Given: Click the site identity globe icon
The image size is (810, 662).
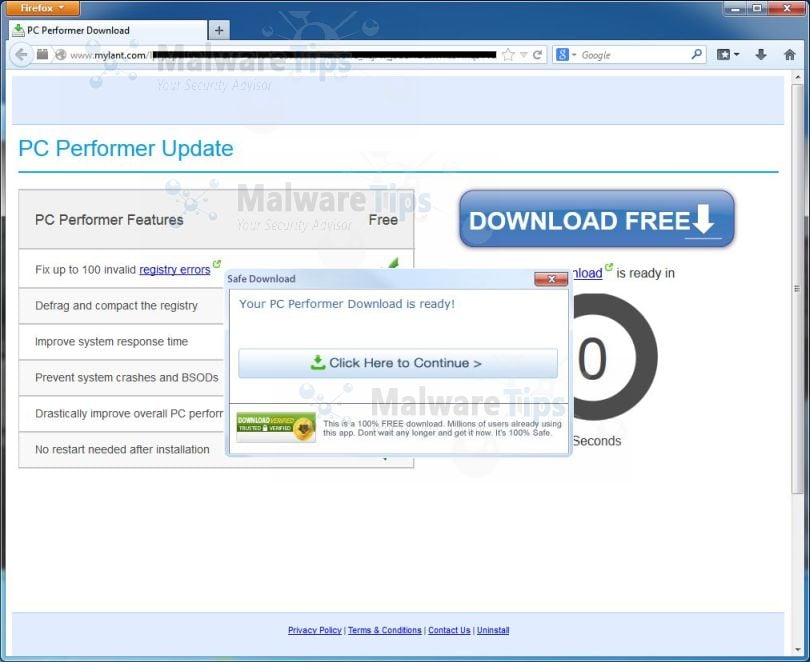Looking at the screenshot, I should tap(60, 55).
